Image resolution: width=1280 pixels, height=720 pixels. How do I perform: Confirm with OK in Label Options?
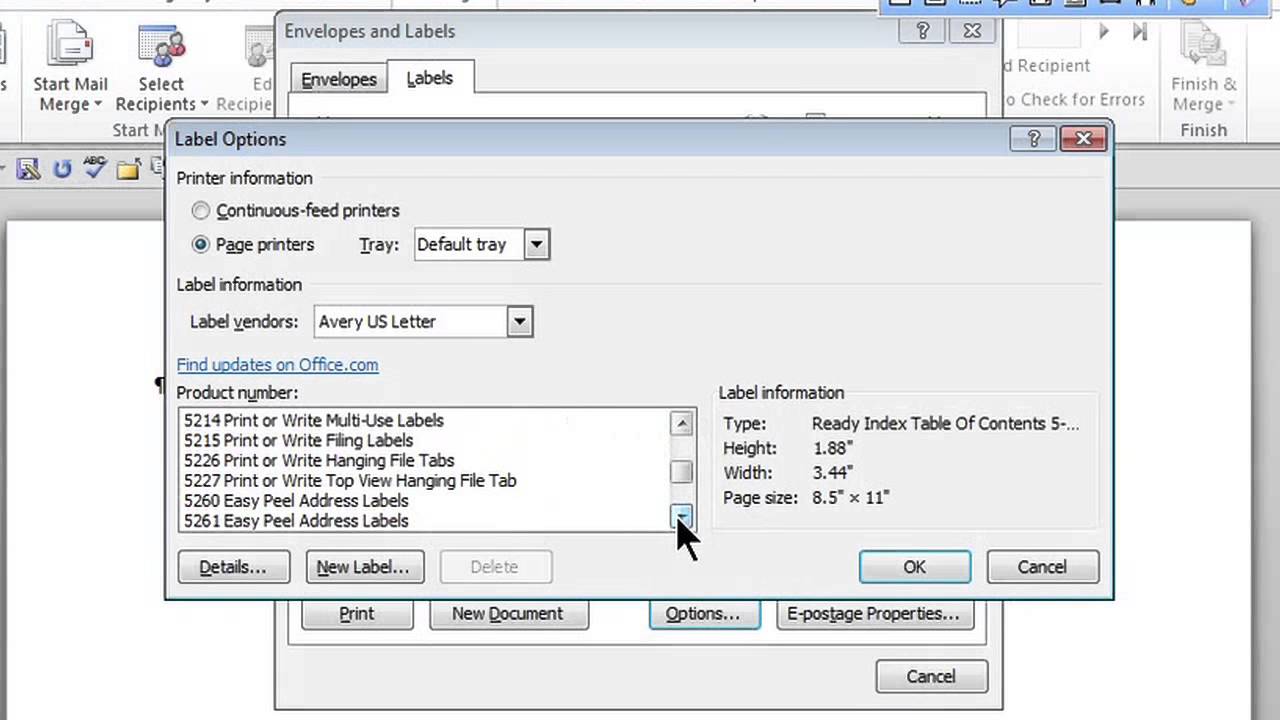[x=914, y=567]
